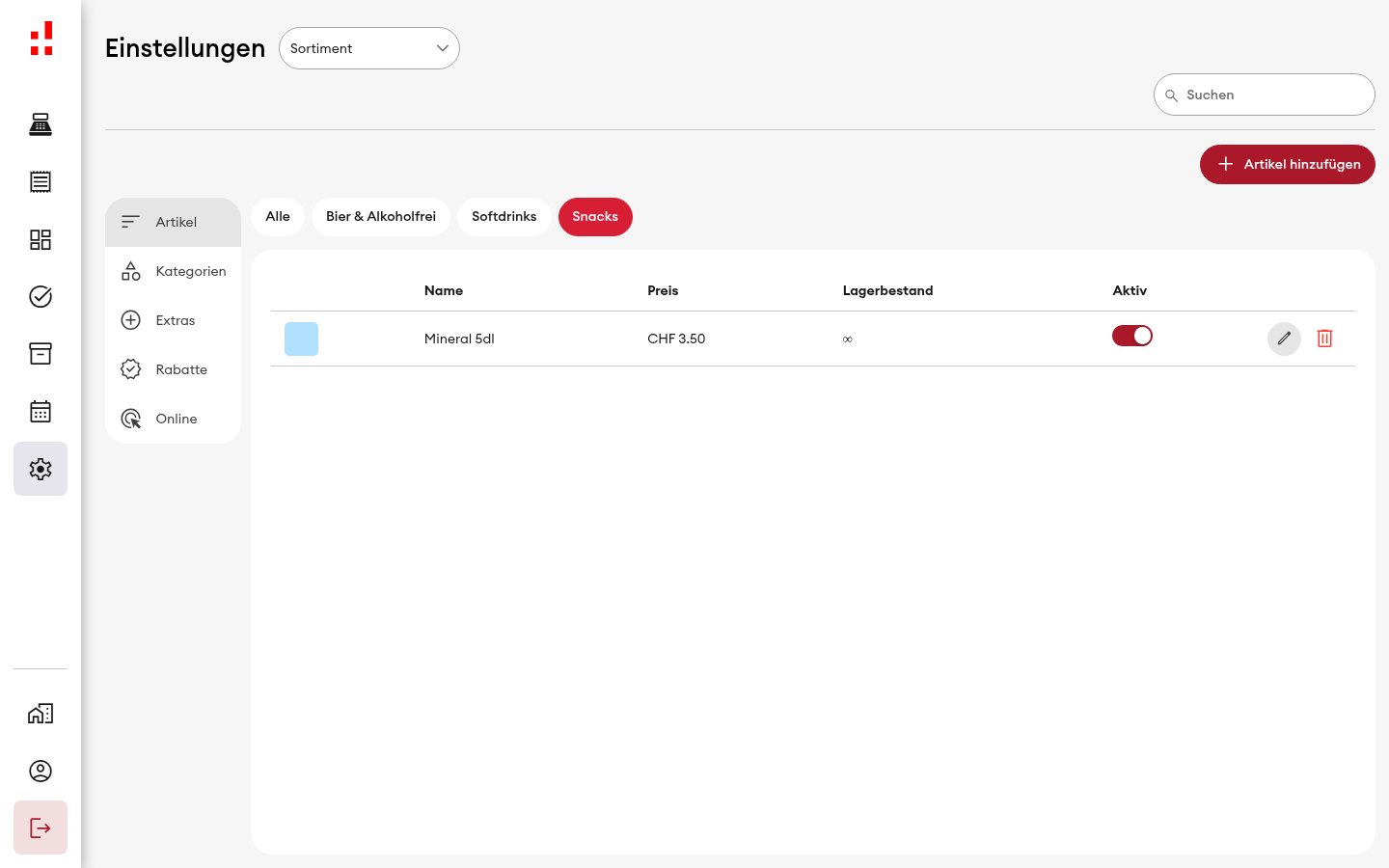Image resolution: width=1389 pixels, height=868 pixels.
Task: Click Artikel hinzufügen button
Action: (x=1288, y=164)
